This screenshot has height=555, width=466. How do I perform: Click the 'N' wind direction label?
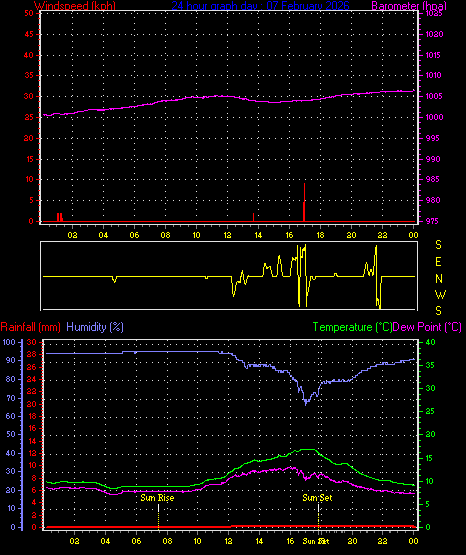point(439,279)
